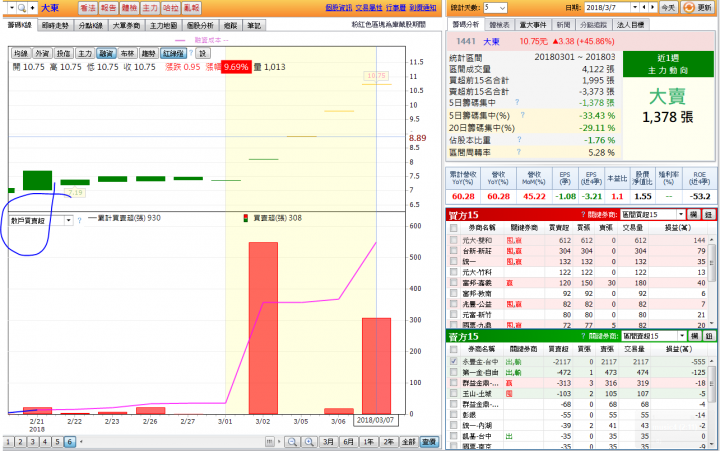
Task: Click the help icon beside lower chart dropdown
Action: [79, 220]
